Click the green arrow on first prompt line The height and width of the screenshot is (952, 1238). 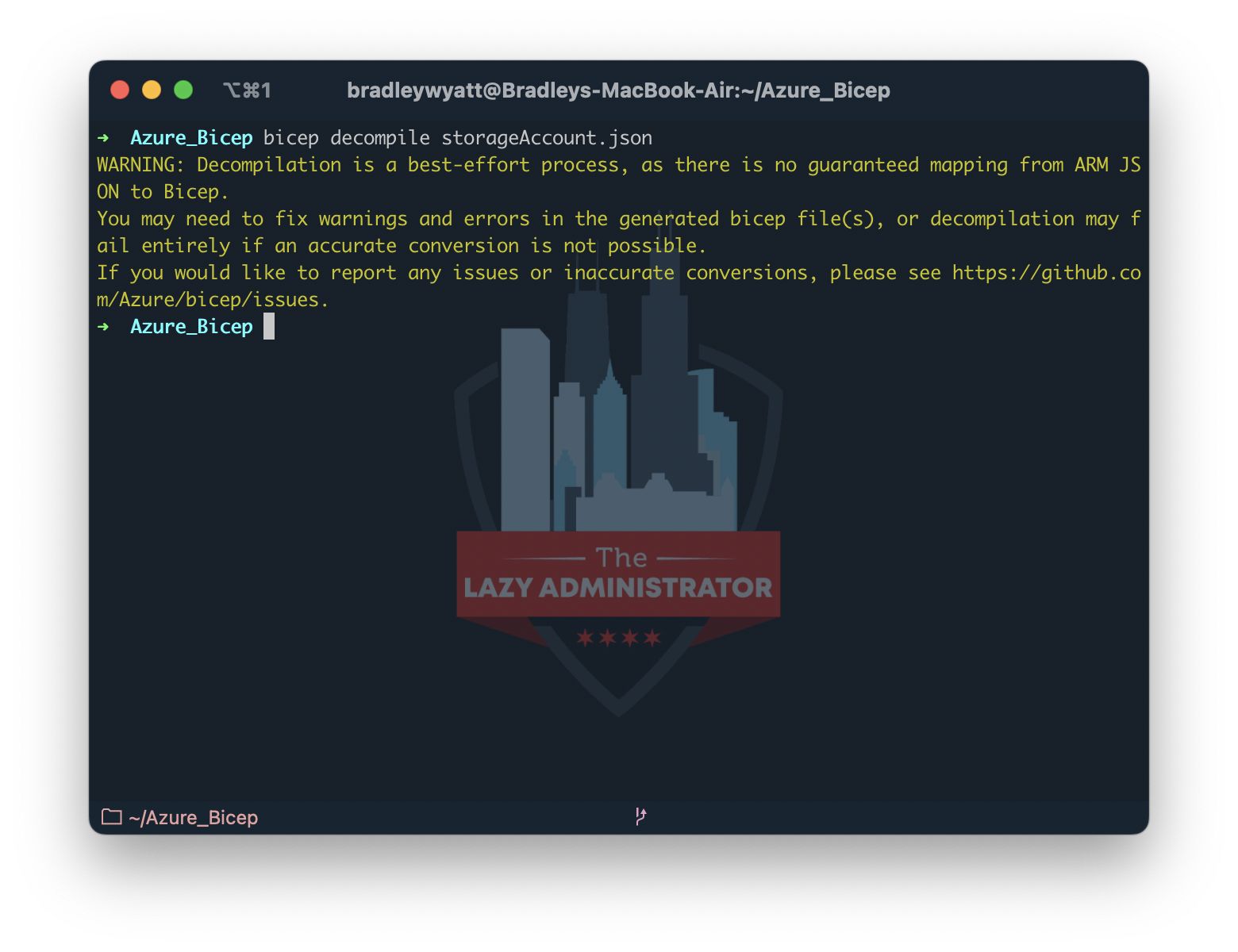point(103,138)
